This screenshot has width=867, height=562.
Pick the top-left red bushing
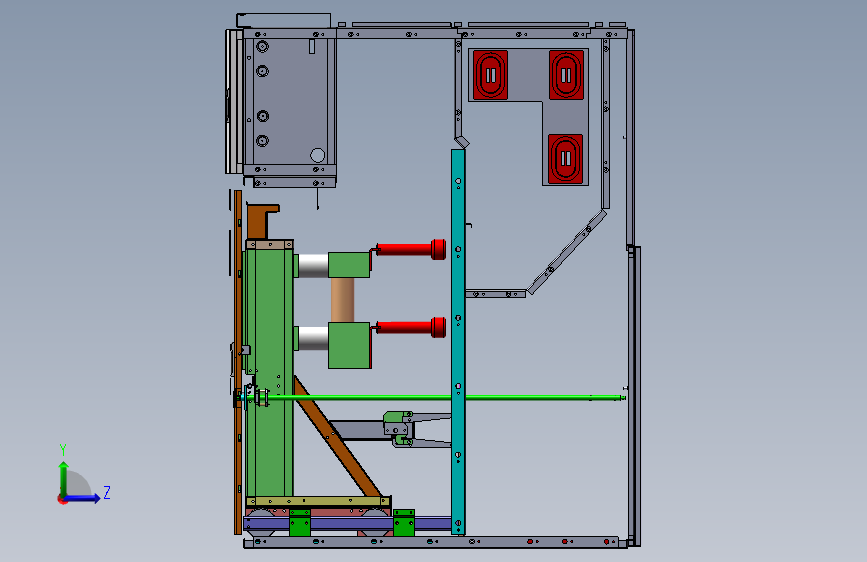click(490, 75)
